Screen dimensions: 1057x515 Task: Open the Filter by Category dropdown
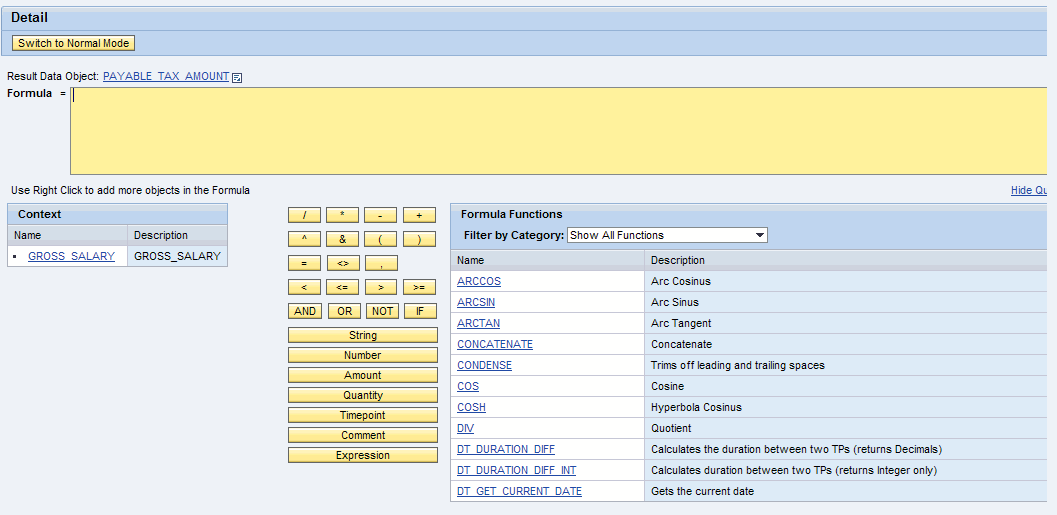pos(667,235)
